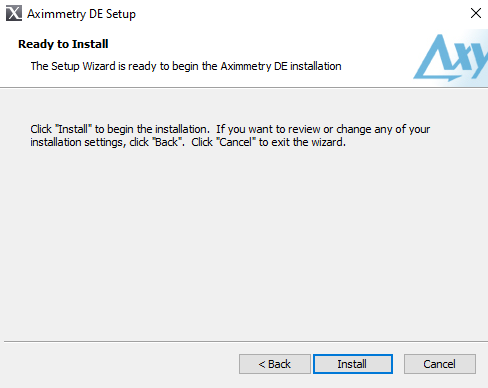Click the first line of installation instructions

[230, 129]
